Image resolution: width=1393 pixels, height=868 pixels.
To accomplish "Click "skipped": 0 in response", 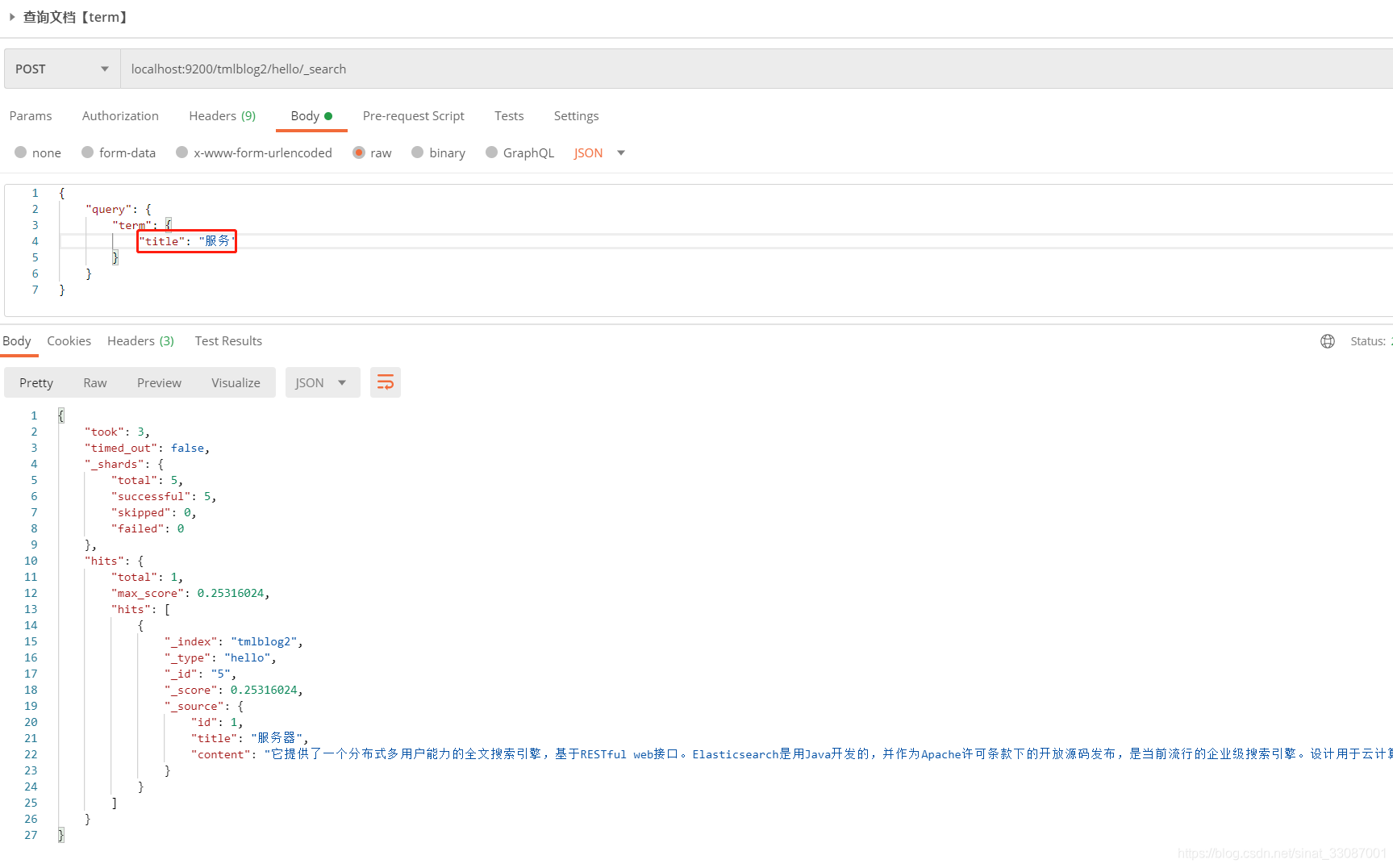I will click(x=153, y=512).
